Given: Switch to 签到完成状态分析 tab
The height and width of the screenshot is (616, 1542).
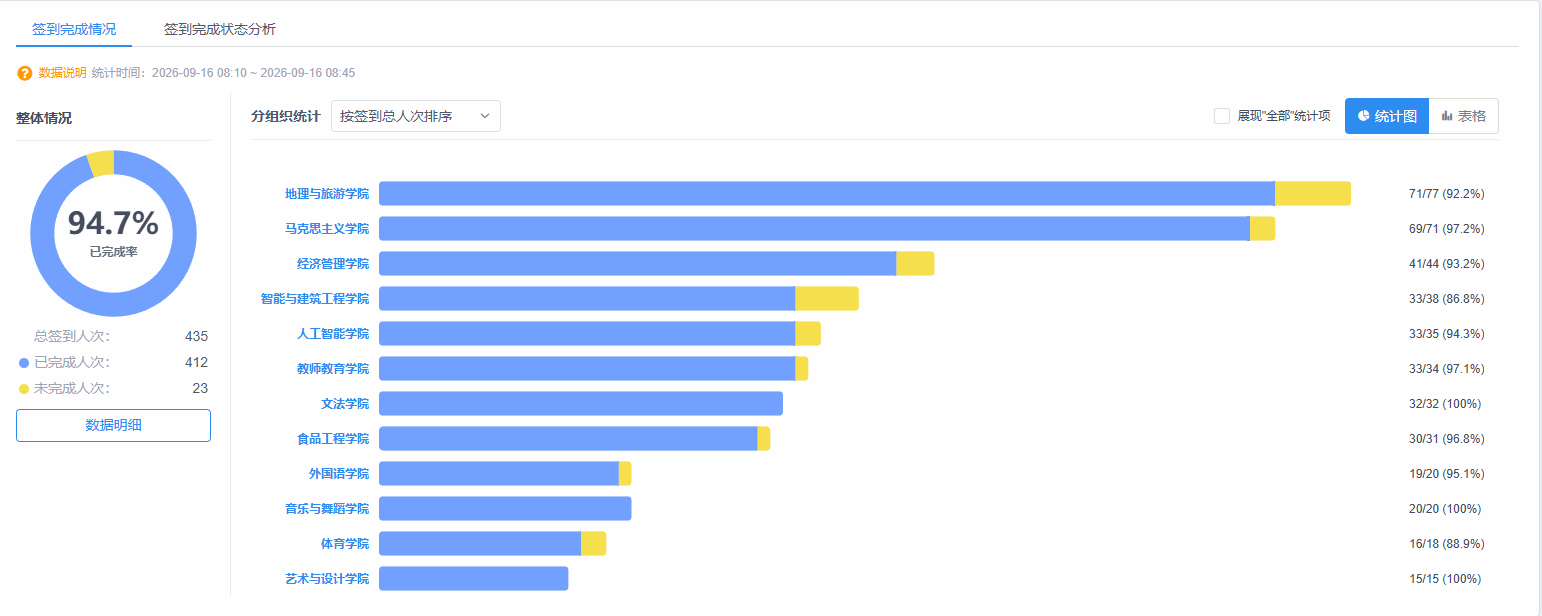Looking at the screenshot, I should click(x=220, y=29).
